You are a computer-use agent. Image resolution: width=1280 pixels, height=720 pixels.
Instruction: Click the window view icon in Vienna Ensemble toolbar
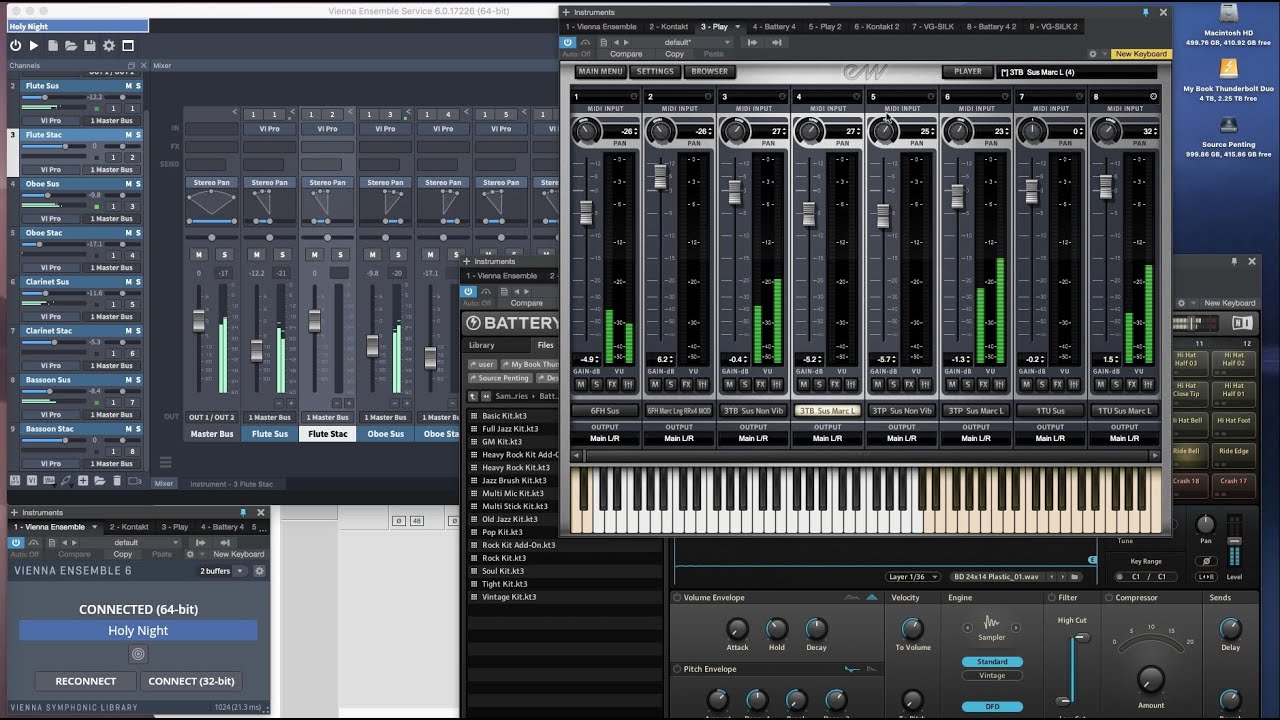127,45
